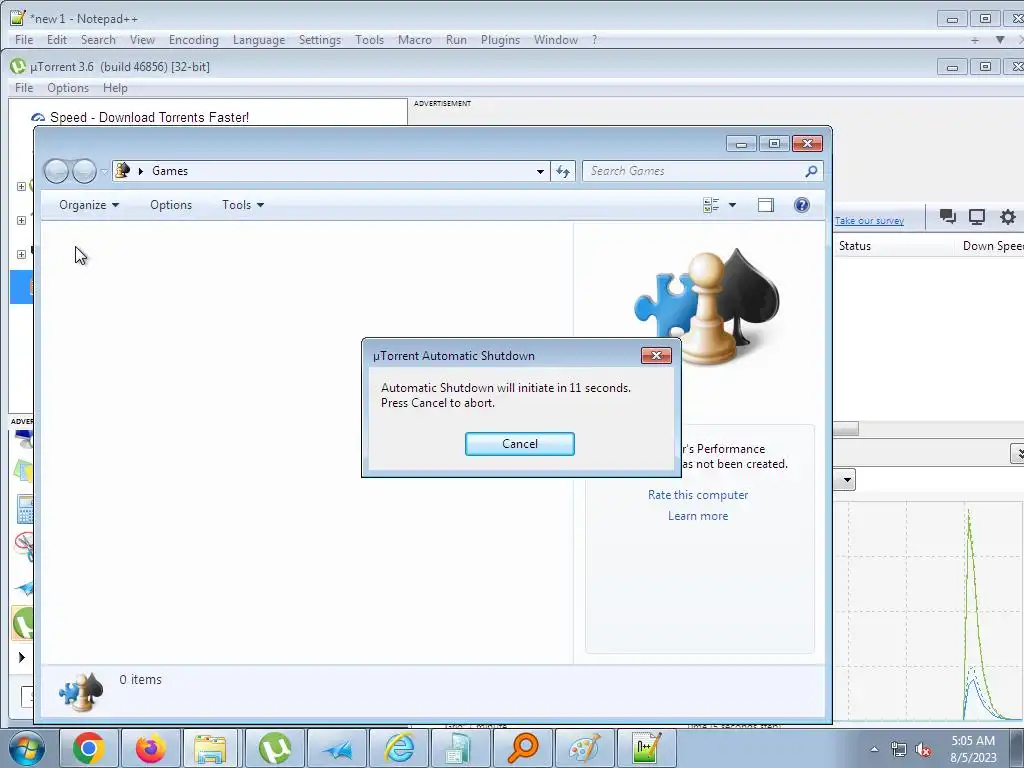1024x768 pixels.
Task: Open Notepad++ Settings menu
Action: (x=319, y=40)
